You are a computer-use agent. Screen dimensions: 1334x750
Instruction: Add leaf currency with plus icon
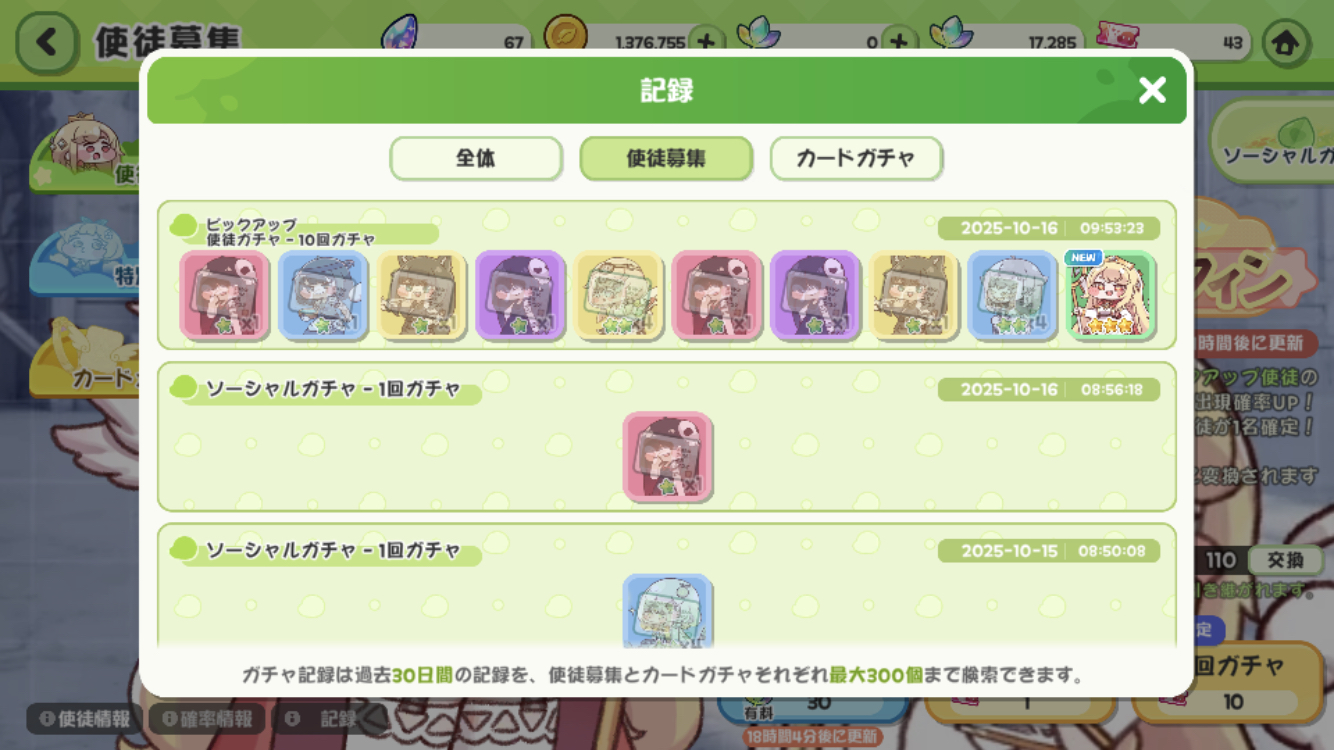pyautogui.click(x=900, y=43)
